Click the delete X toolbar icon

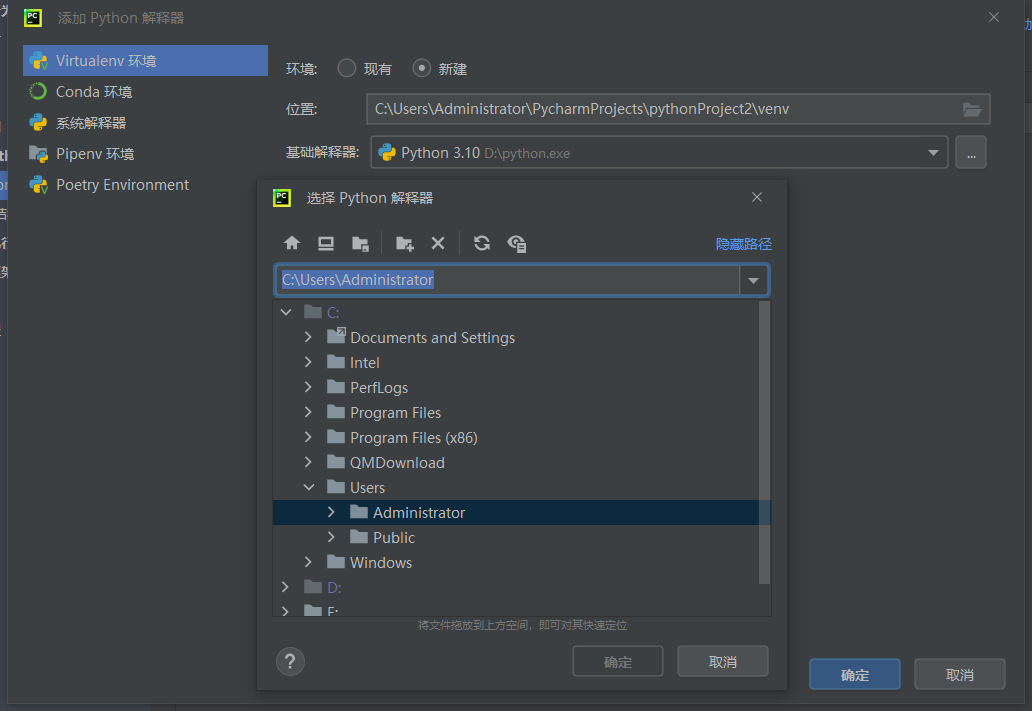[x=438, y=244]
